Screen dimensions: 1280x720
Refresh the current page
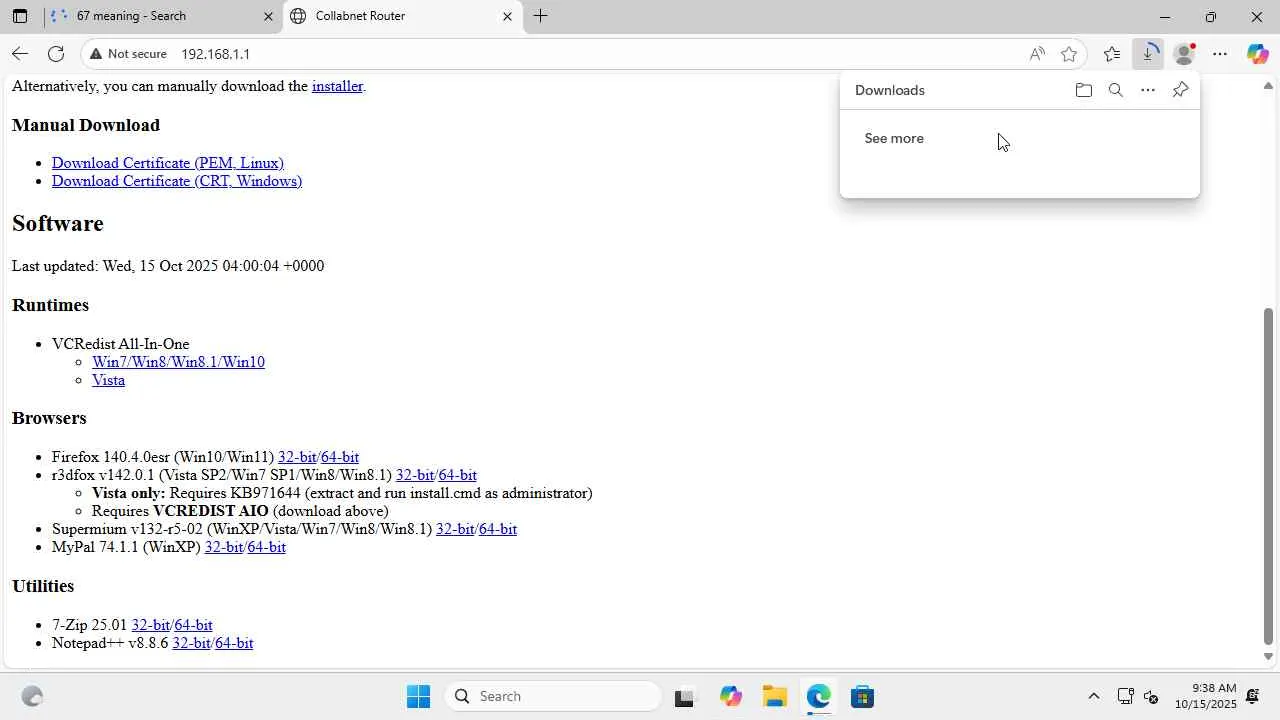[56, 54]
